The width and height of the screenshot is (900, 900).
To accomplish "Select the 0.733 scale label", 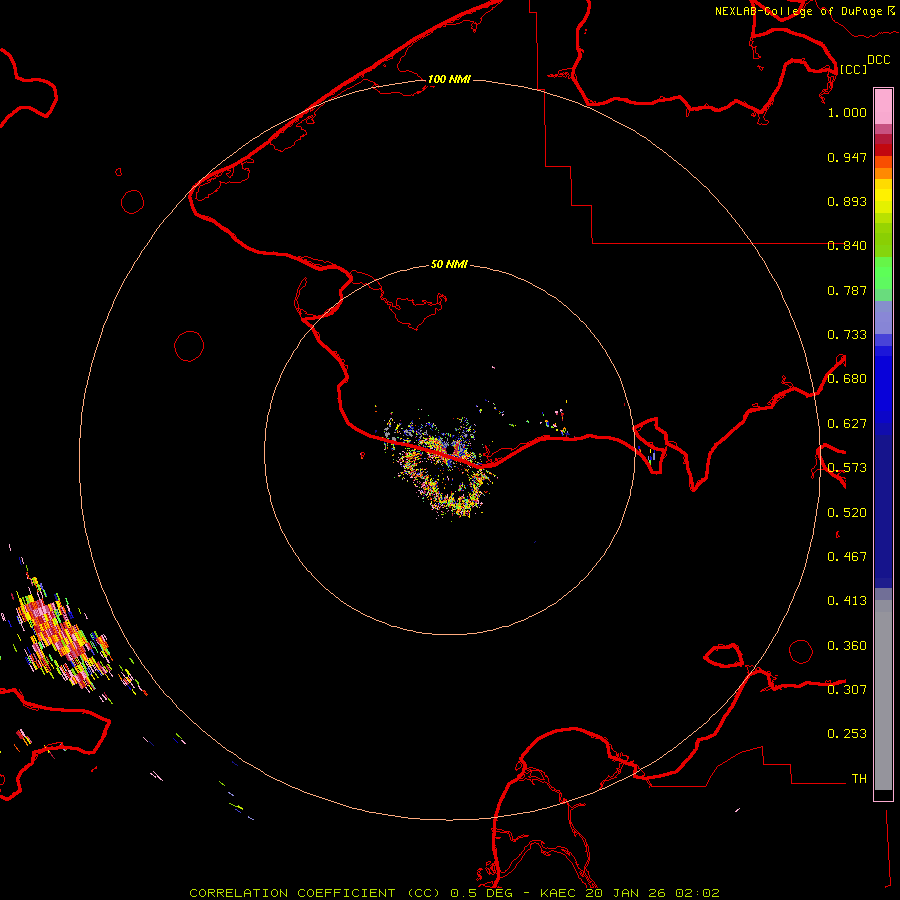I will coord(847,335).
